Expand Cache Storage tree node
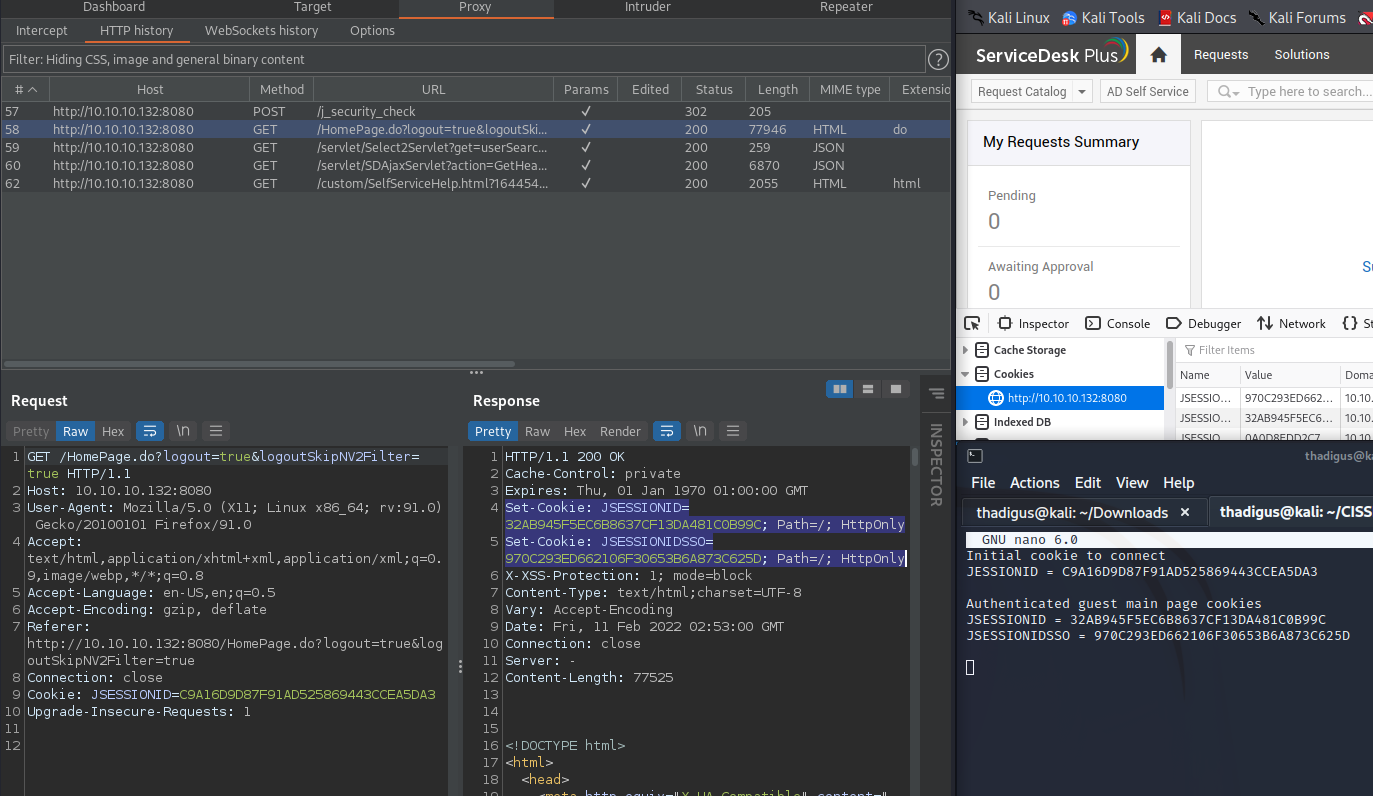The height and width of the screenshot is (796, 1373). pos(966,350)
